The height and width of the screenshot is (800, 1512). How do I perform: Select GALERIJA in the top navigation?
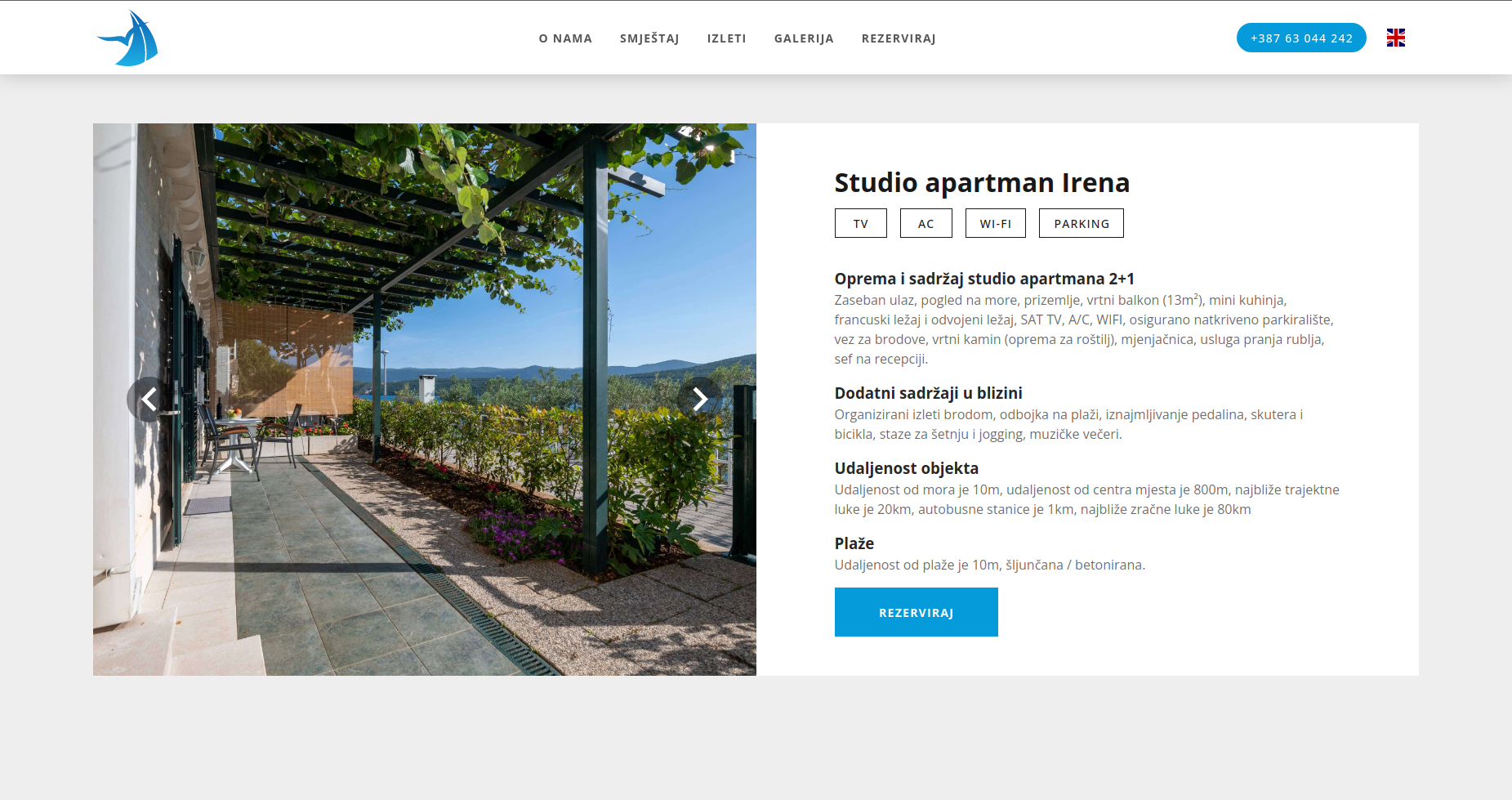(804, 38)
